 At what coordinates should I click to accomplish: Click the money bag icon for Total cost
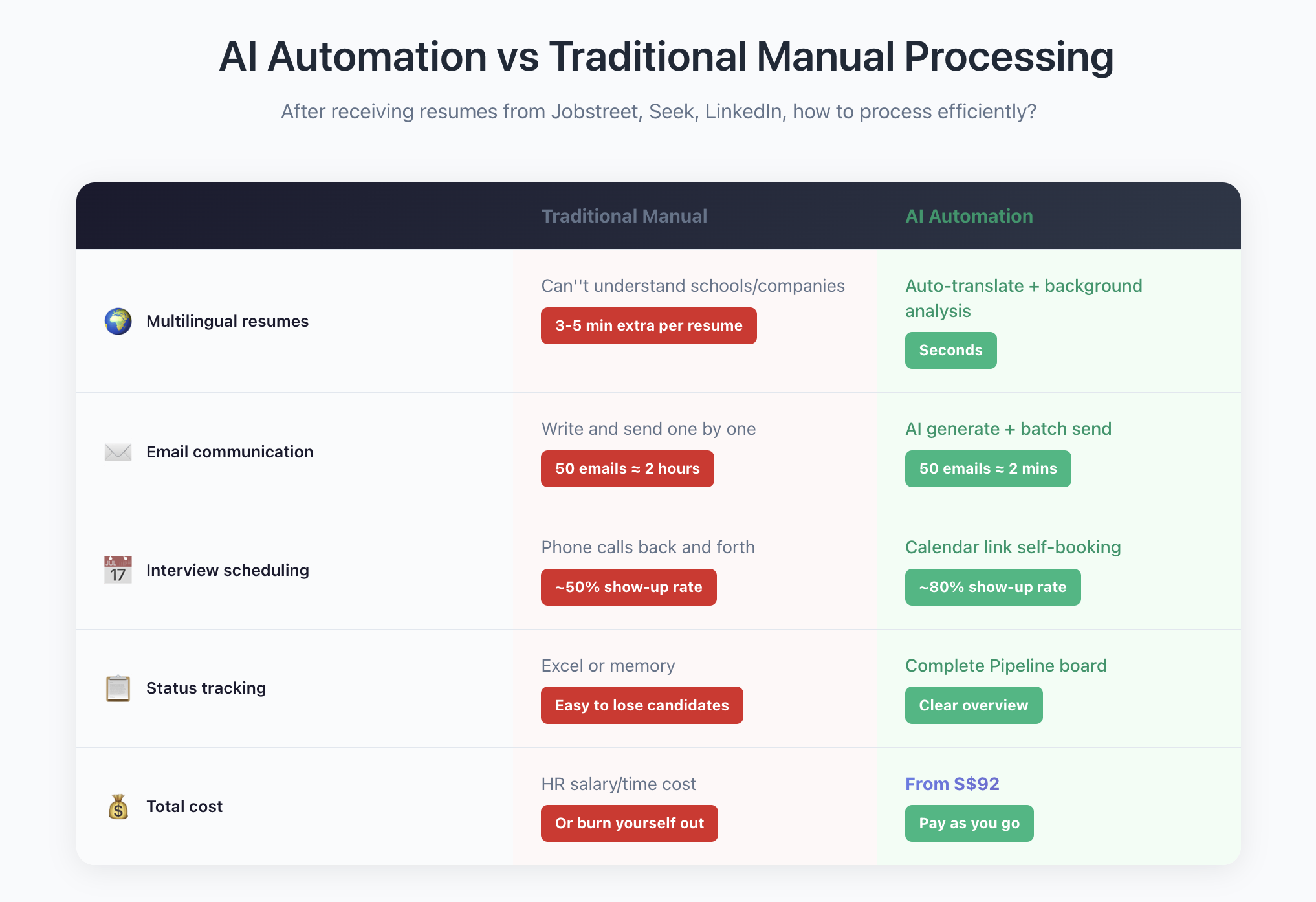(x=118, y=806)
